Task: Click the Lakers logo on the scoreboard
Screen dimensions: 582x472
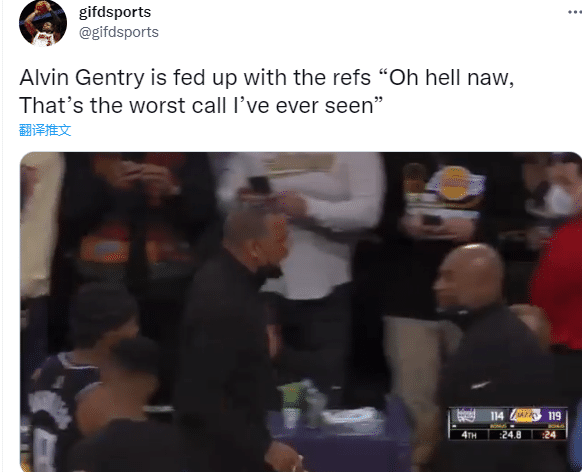Action: [x=525, y=415]
